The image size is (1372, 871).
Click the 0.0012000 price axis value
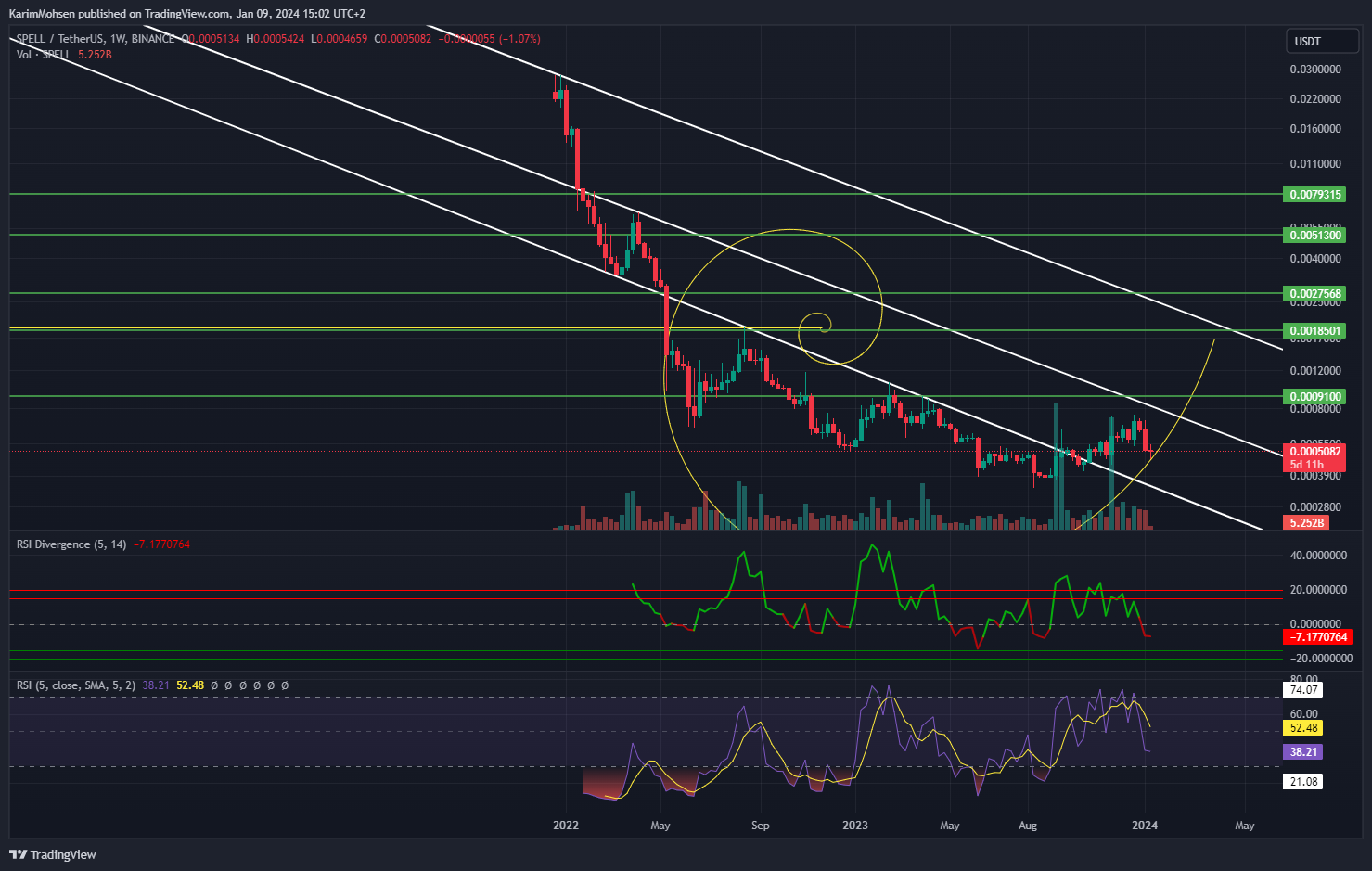coord(1315,371)
